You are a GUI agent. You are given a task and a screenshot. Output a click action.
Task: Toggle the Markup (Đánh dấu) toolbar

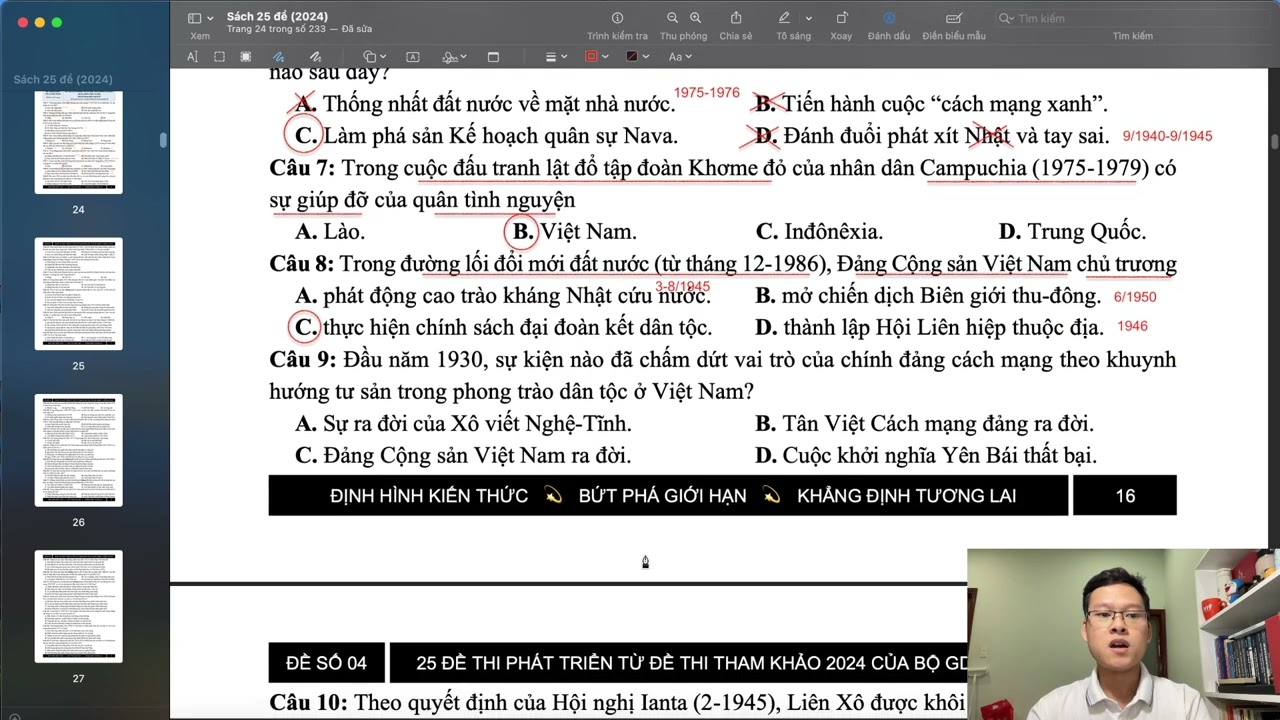[x=889, y=18]
